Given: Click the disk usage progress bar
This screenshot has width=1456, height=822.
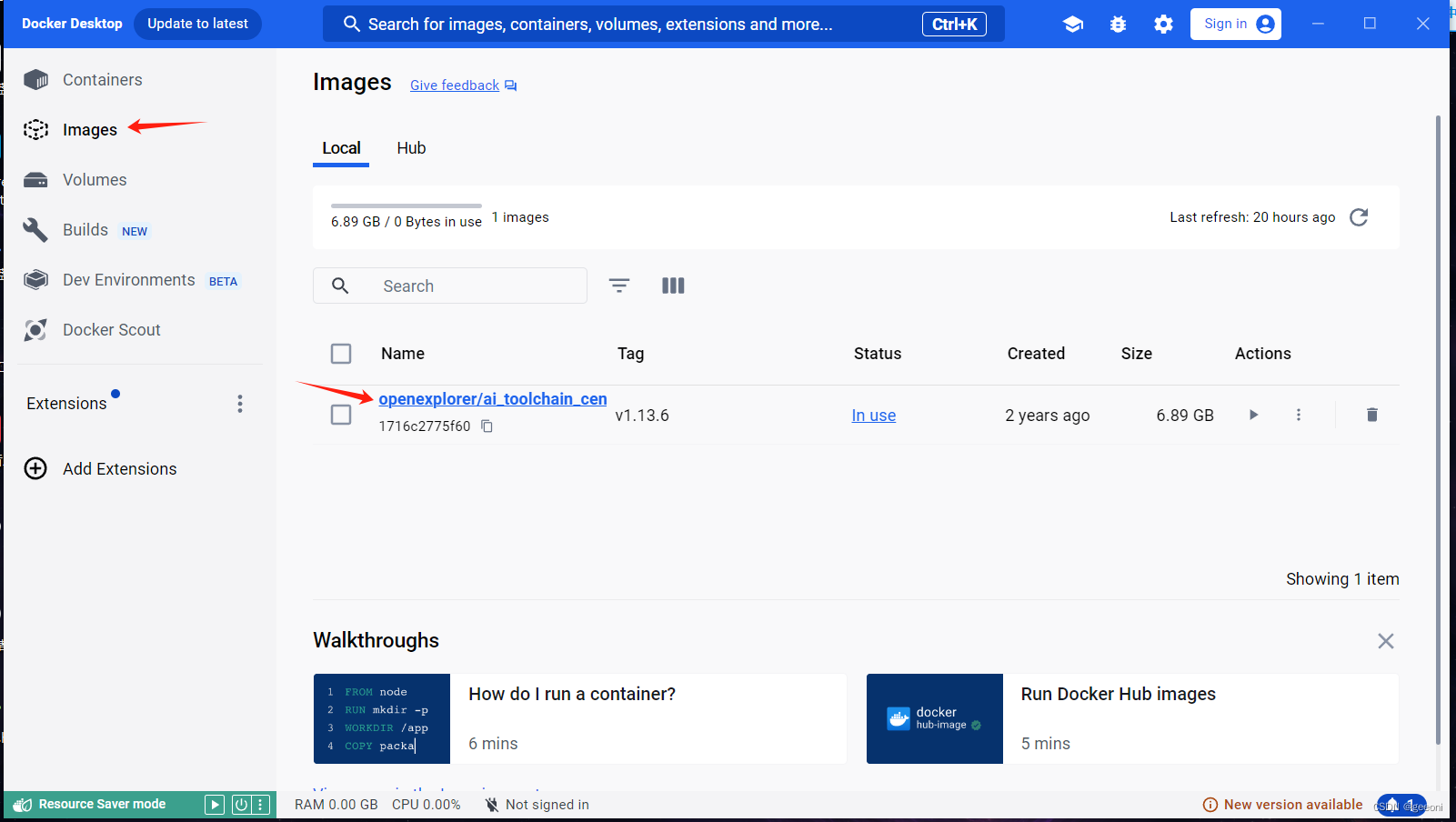Looking at the screenshot, I should pos(407,206).
